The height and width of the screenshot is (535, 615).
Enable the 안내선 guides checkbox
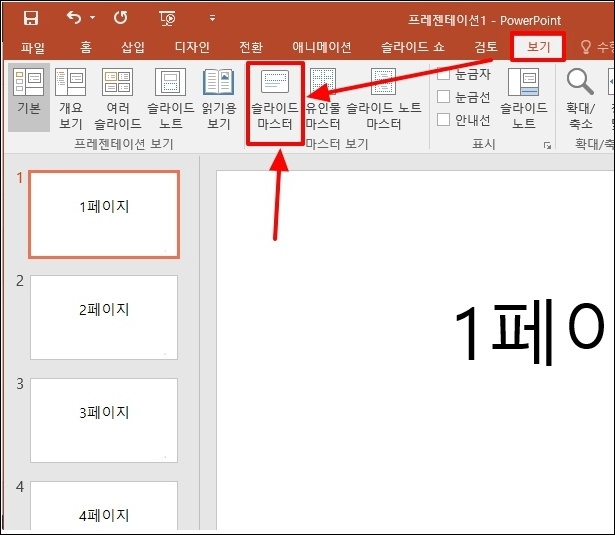click(x=443, y=120)
